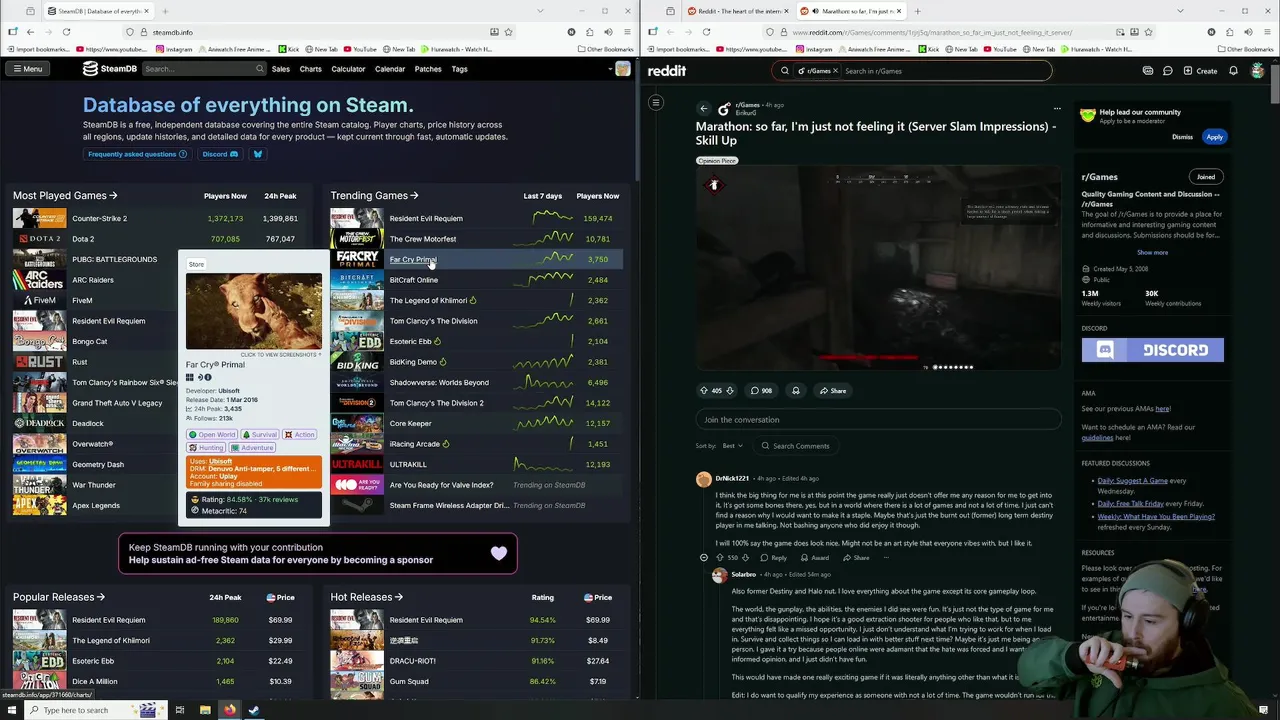Click Reddit logo in header
The height and width of the screenshot is (720, 1280).
667,71
